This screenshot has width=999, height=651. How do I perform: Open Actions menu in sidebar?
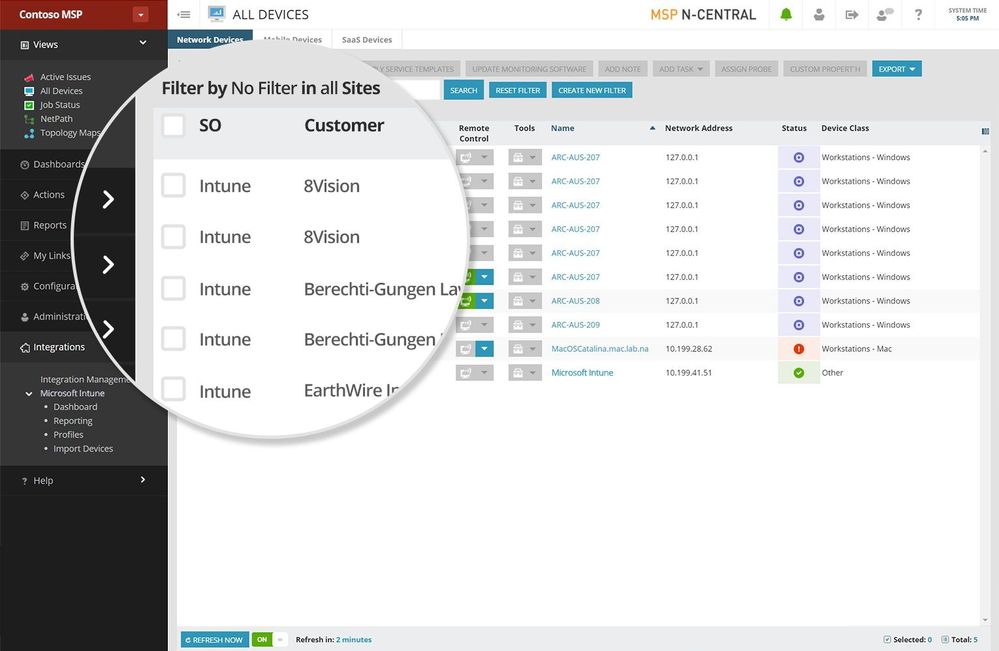pyautogui.click(x=48, y=195)
